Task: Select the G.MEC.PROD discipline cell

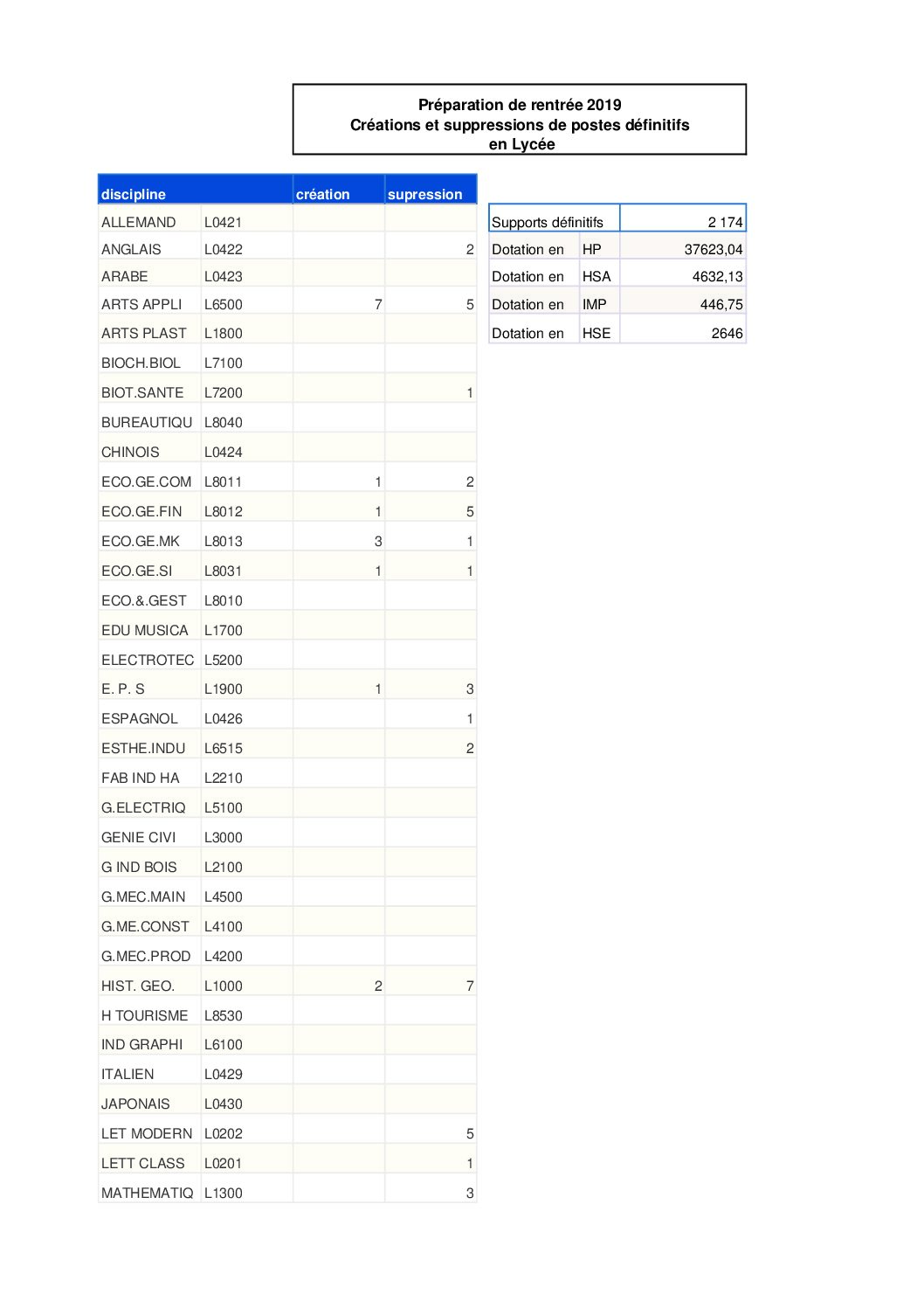Action: (149, 952)
